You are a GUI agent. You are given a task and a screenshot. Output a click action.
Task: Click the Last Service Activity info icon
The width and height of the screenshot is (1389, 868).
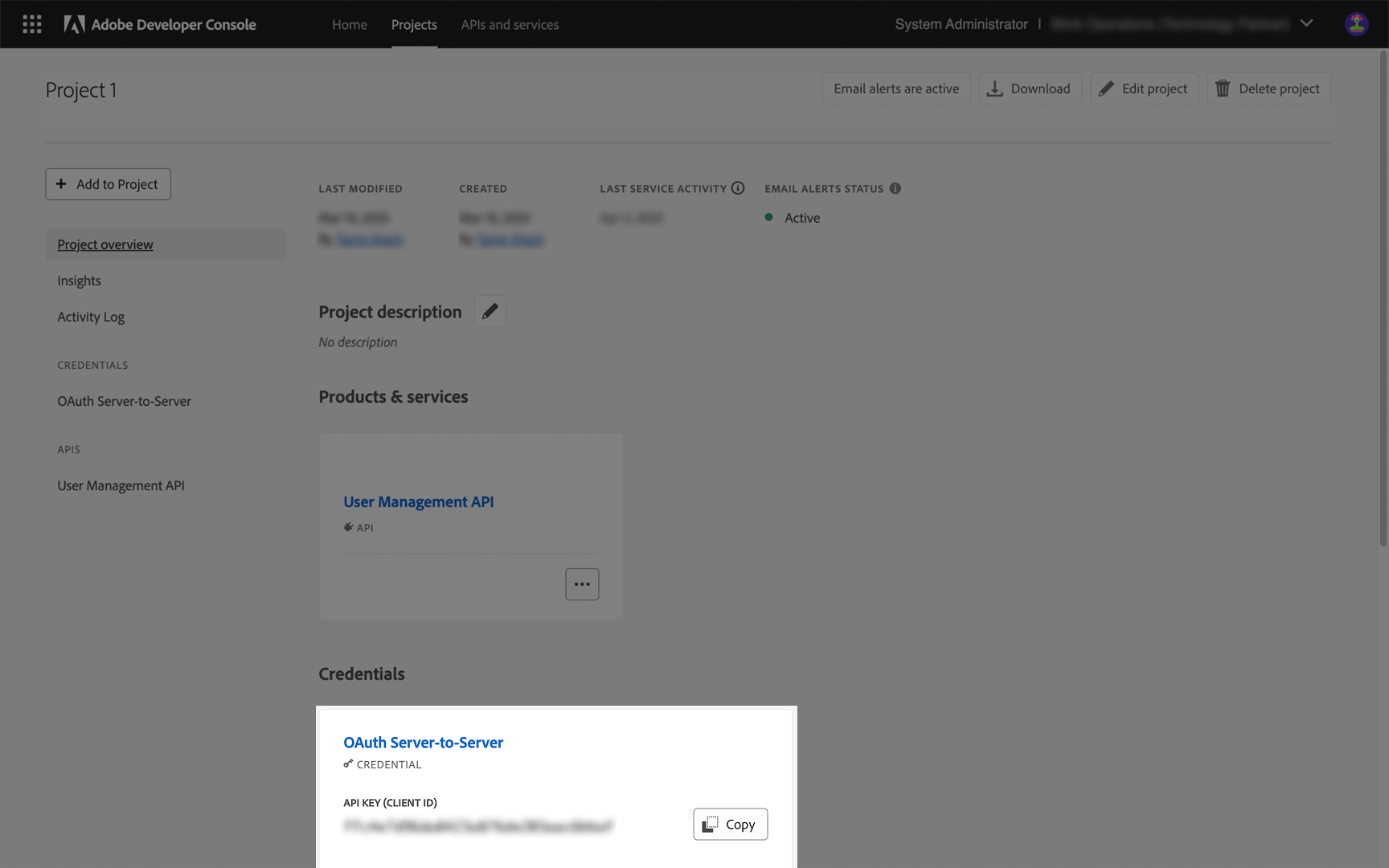tap(738, 188)
